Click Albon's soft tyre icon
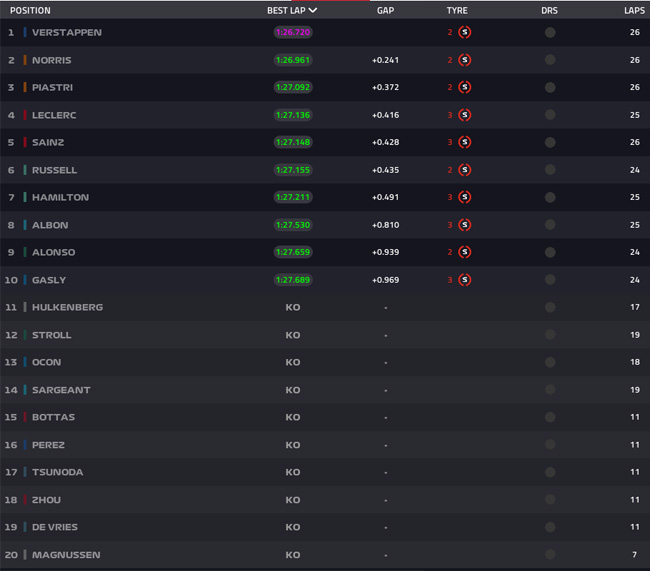The height and width of the screenshot is (571, 650). coord(464,225)
